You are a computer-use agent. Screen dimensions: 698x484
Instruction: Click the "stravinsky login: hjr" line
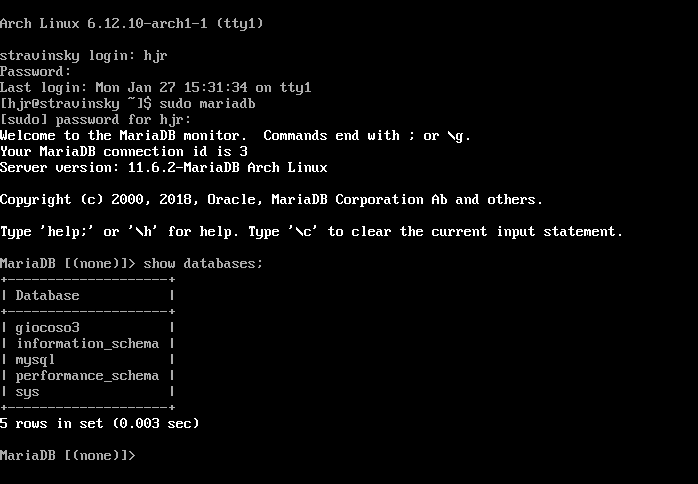[79, 55]
